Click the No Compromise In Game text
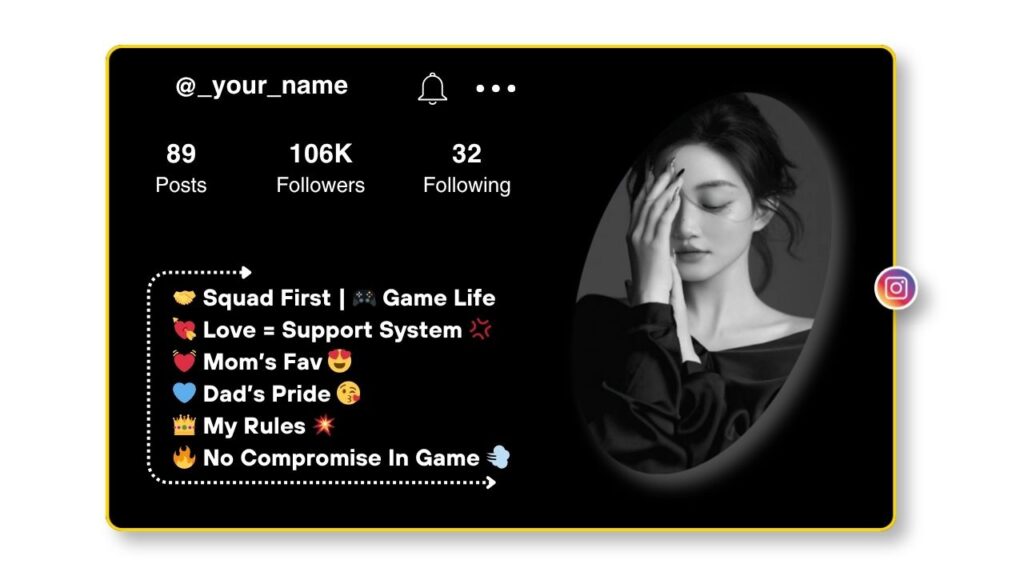Screen dimensions: 1024x576 pyautogui.click(x=341, y=458)
